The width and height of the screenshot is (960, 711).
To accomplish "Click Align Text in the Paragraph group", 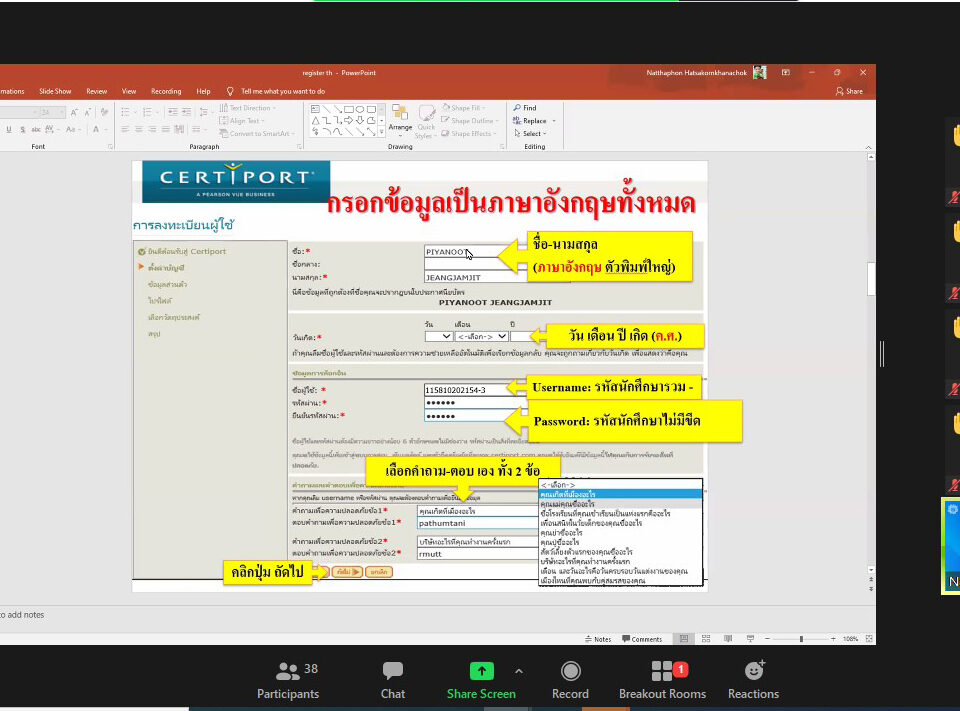I will [242, 121].
